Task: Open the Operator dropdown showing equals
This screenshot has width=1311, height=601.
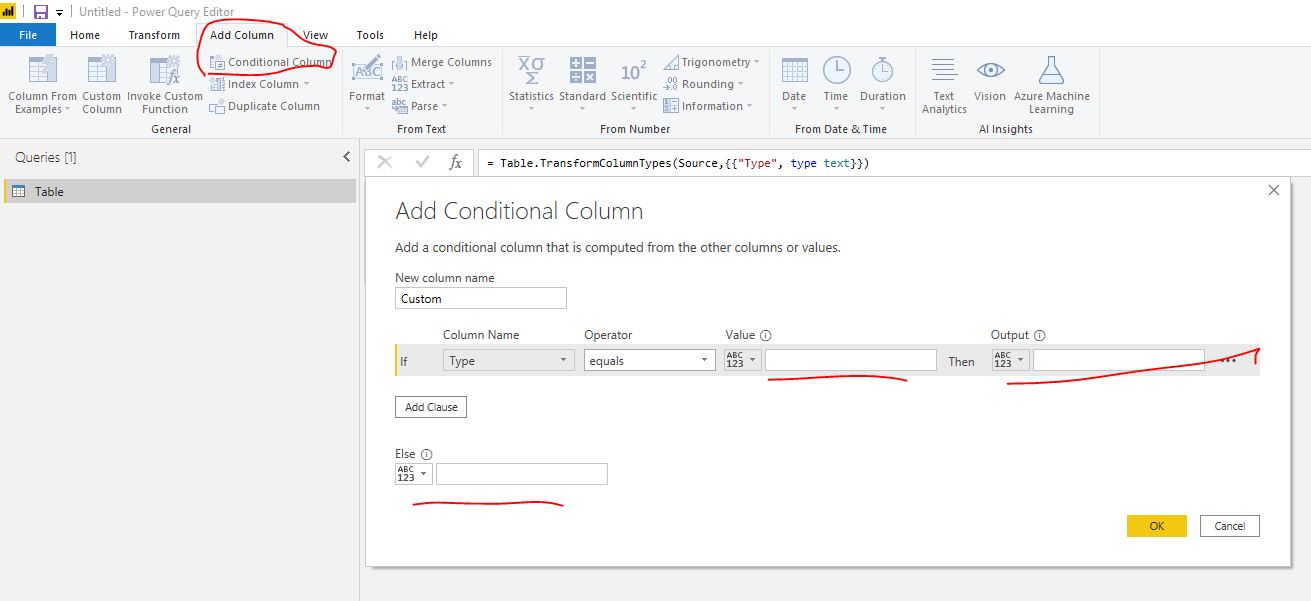Action: [650, 361]
